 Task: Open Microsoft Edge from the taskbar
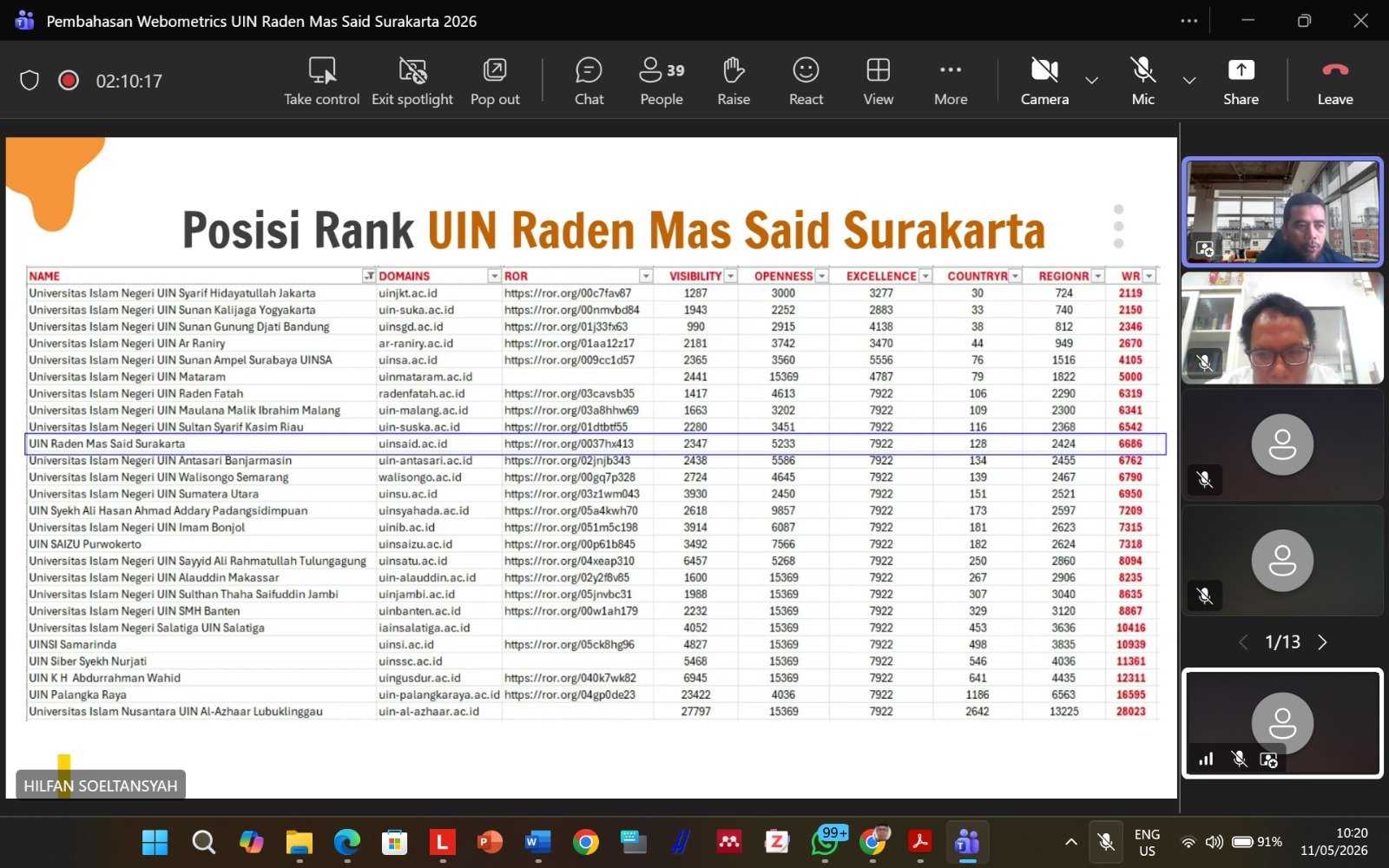click(347, 842)
